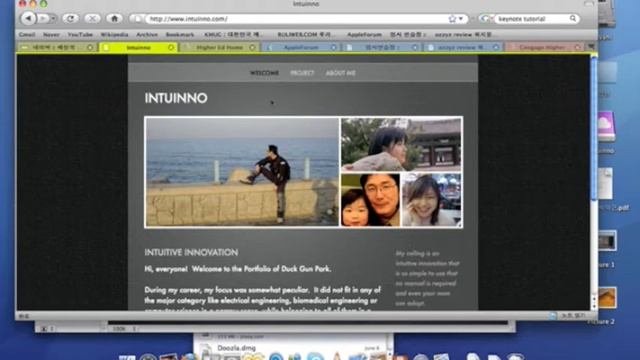Open the ABOUT ME page menu item

click(340, 73)
